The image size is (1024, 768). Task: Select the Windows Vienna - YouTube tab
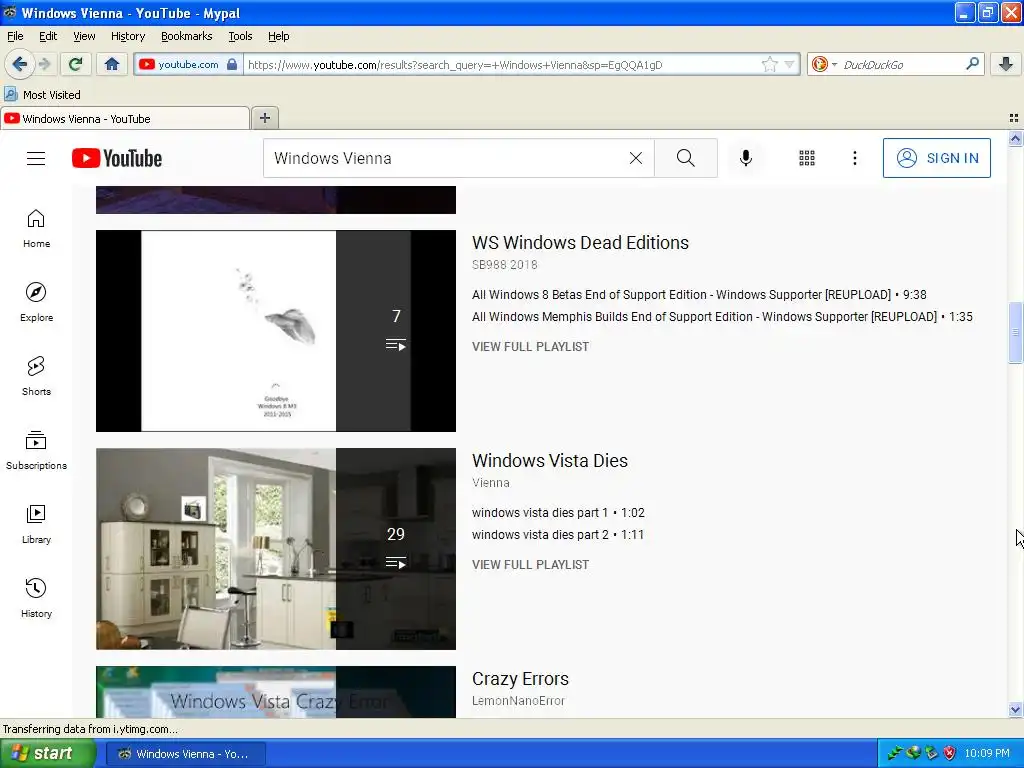point(125,118)
